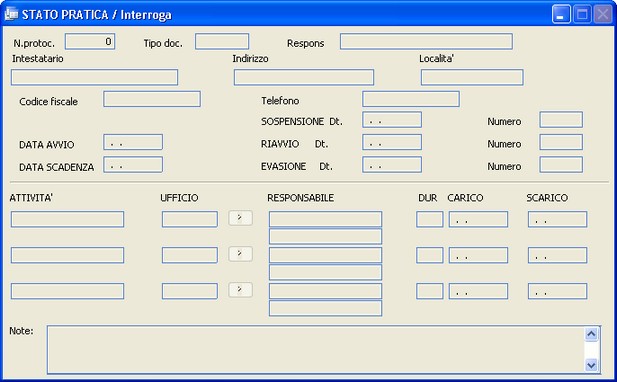Click the first row DUR field
This screenshot has height=382, width=617.
[x=430, y=219]
